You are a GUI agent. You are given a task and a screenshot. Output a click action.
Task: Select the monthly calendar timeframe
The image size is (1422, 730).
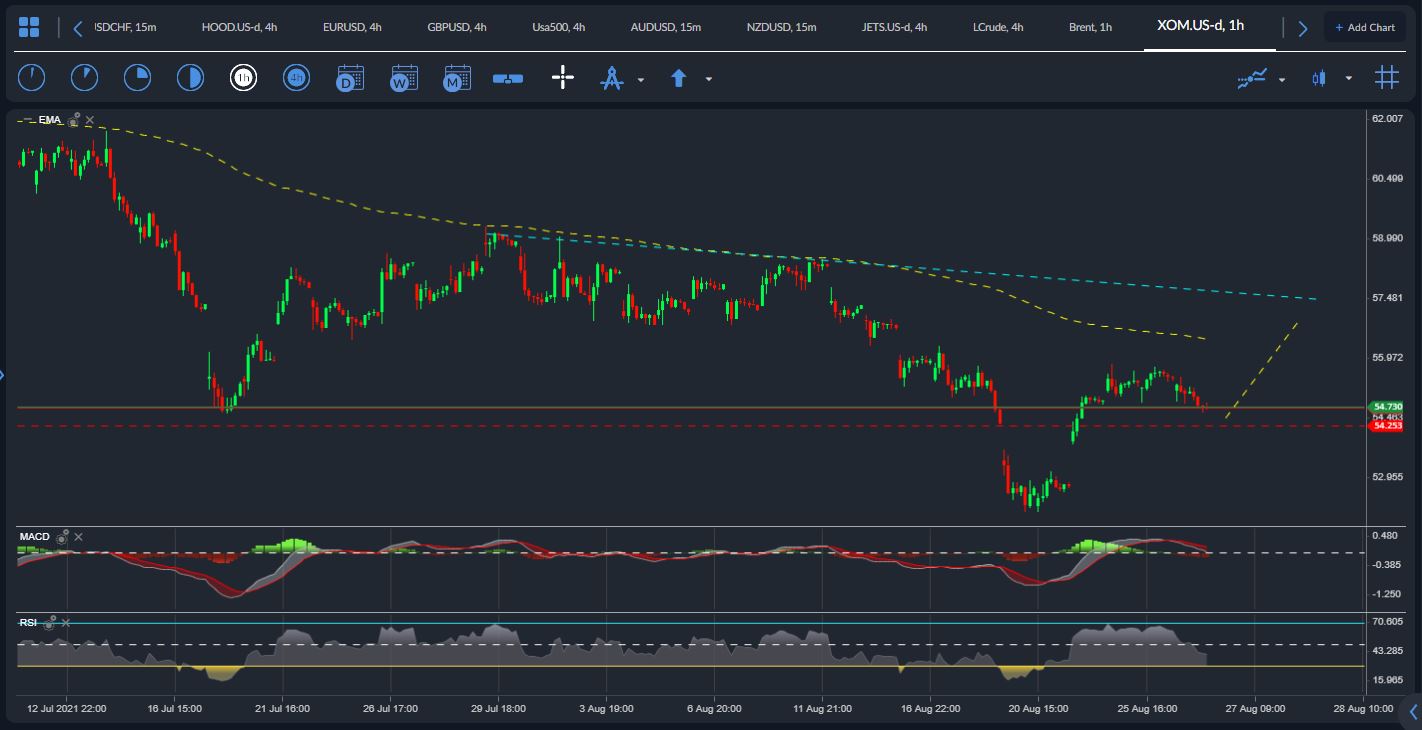457,77
